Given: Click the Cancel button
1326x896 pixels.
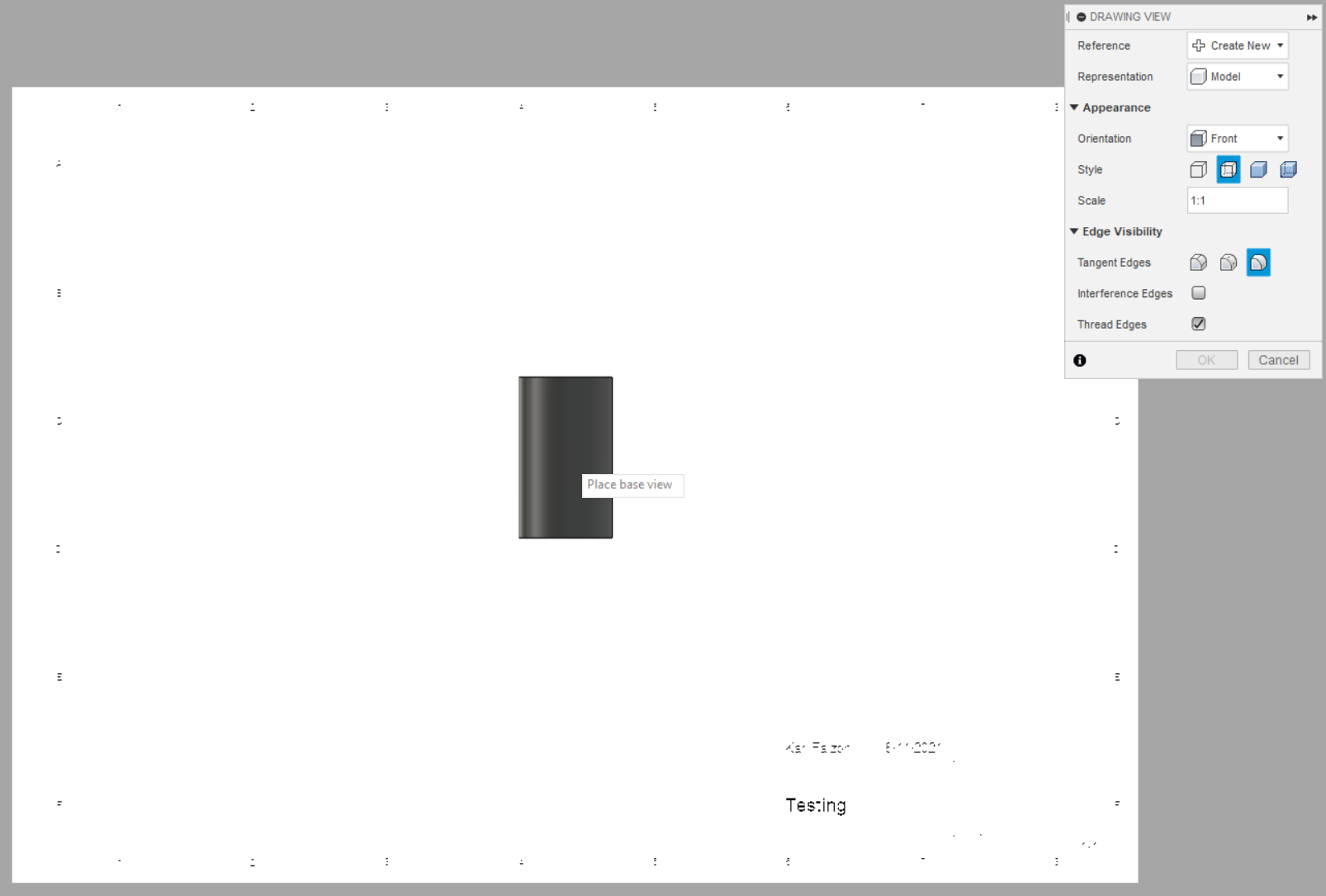Looking at the screenshot, I should 1279,359.
